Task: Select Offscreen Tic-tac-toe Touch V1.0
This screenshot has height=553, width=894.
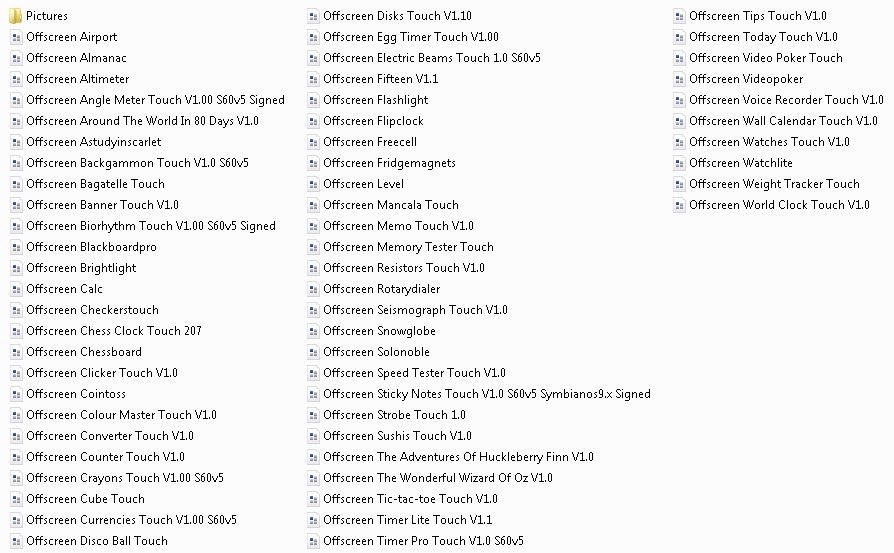Action: (x=411, y=499)
